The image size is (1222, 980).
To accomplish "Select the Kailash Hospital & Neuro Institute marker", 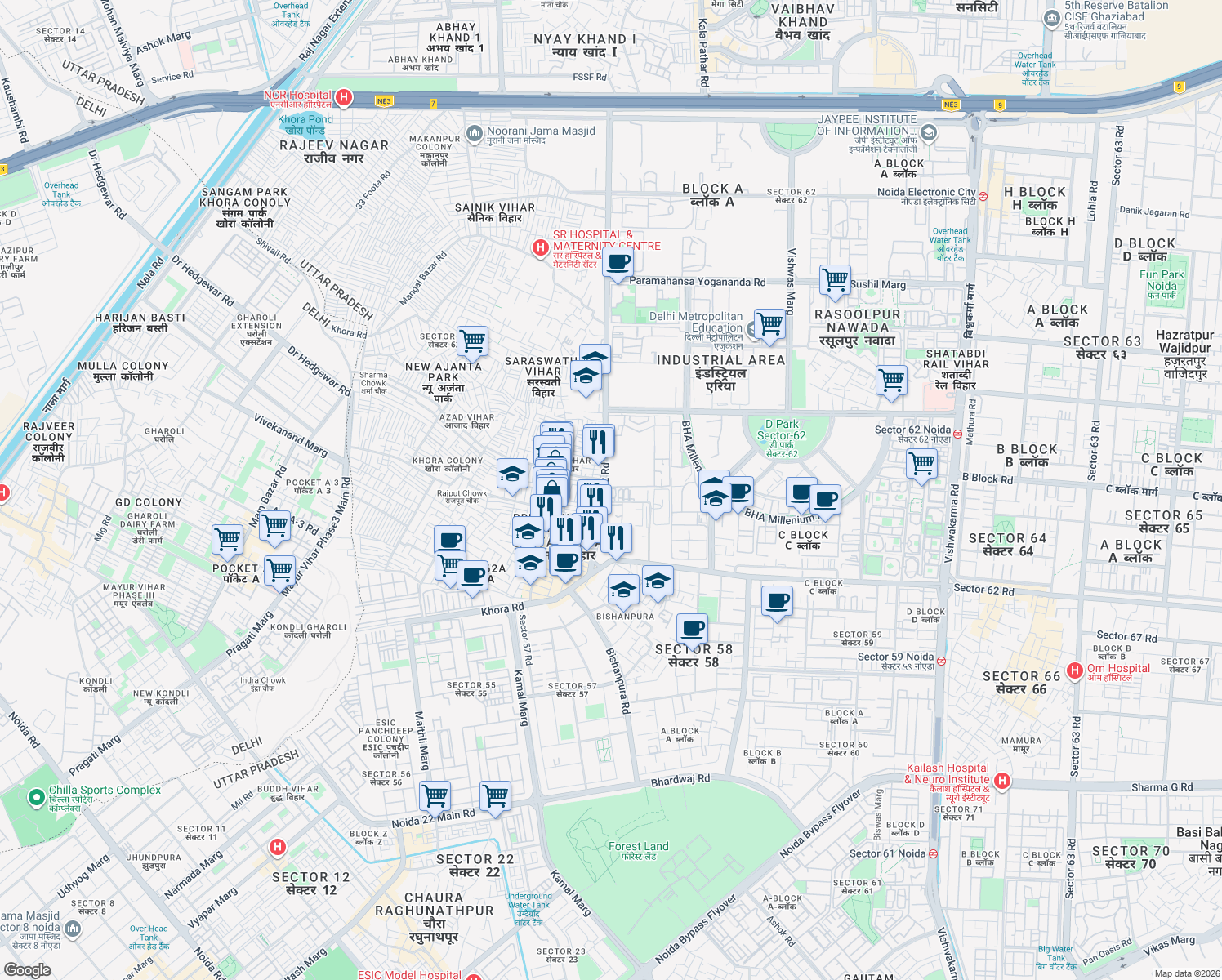I will tap(1001, 779).
